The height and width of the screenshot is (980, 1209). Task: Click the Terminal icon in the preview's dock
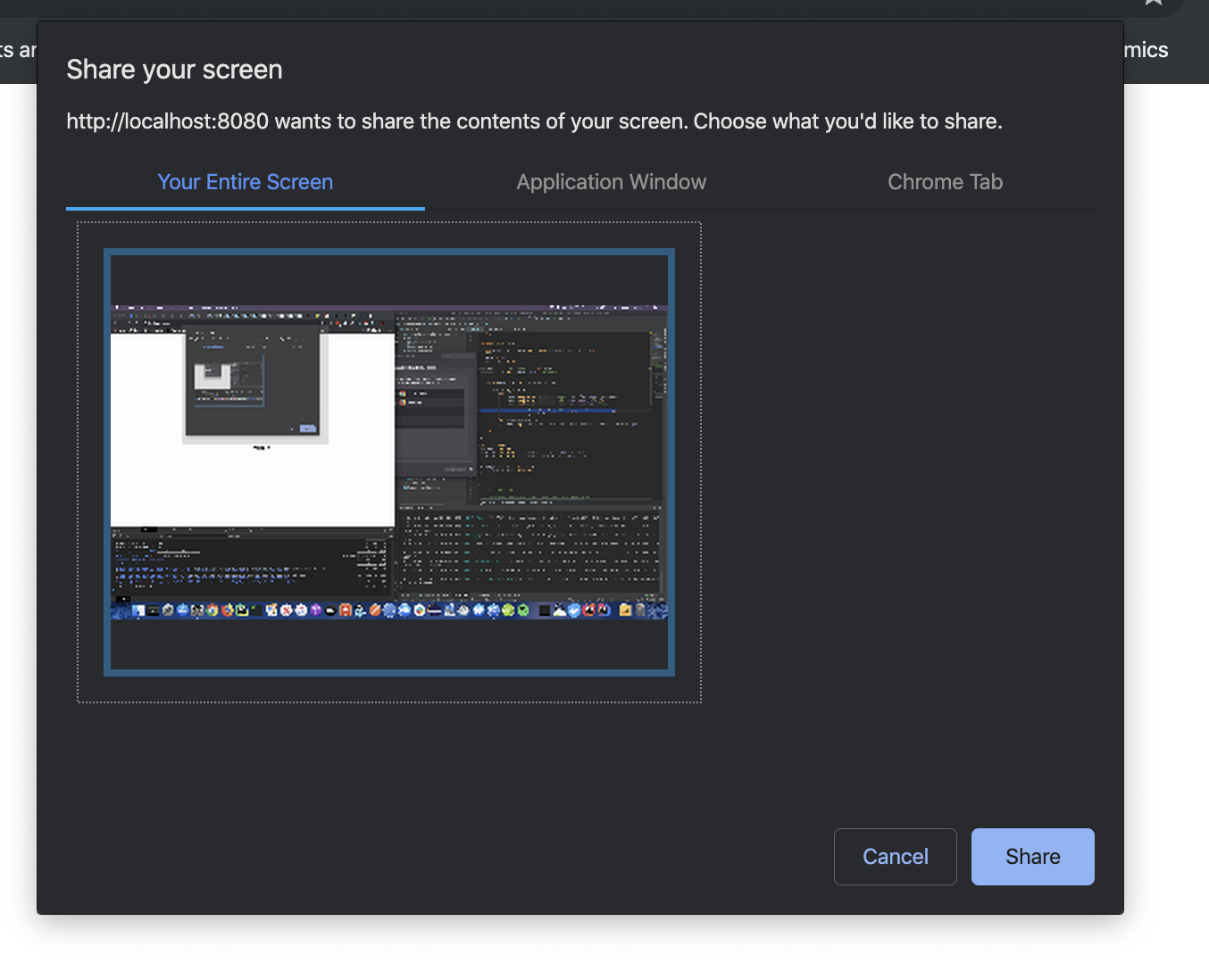[152, 610]
